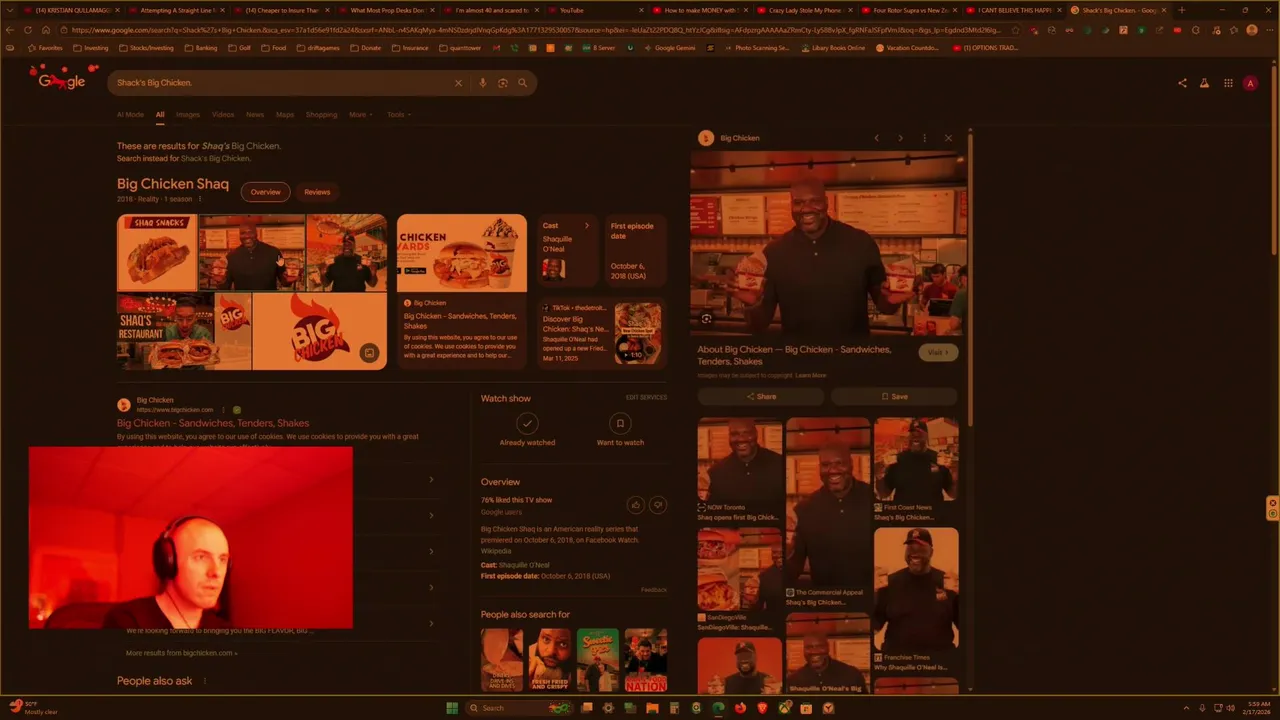Click the browser back arrow
The width and height of the screenshot is (1280, 720).
[x=10, y=30]
